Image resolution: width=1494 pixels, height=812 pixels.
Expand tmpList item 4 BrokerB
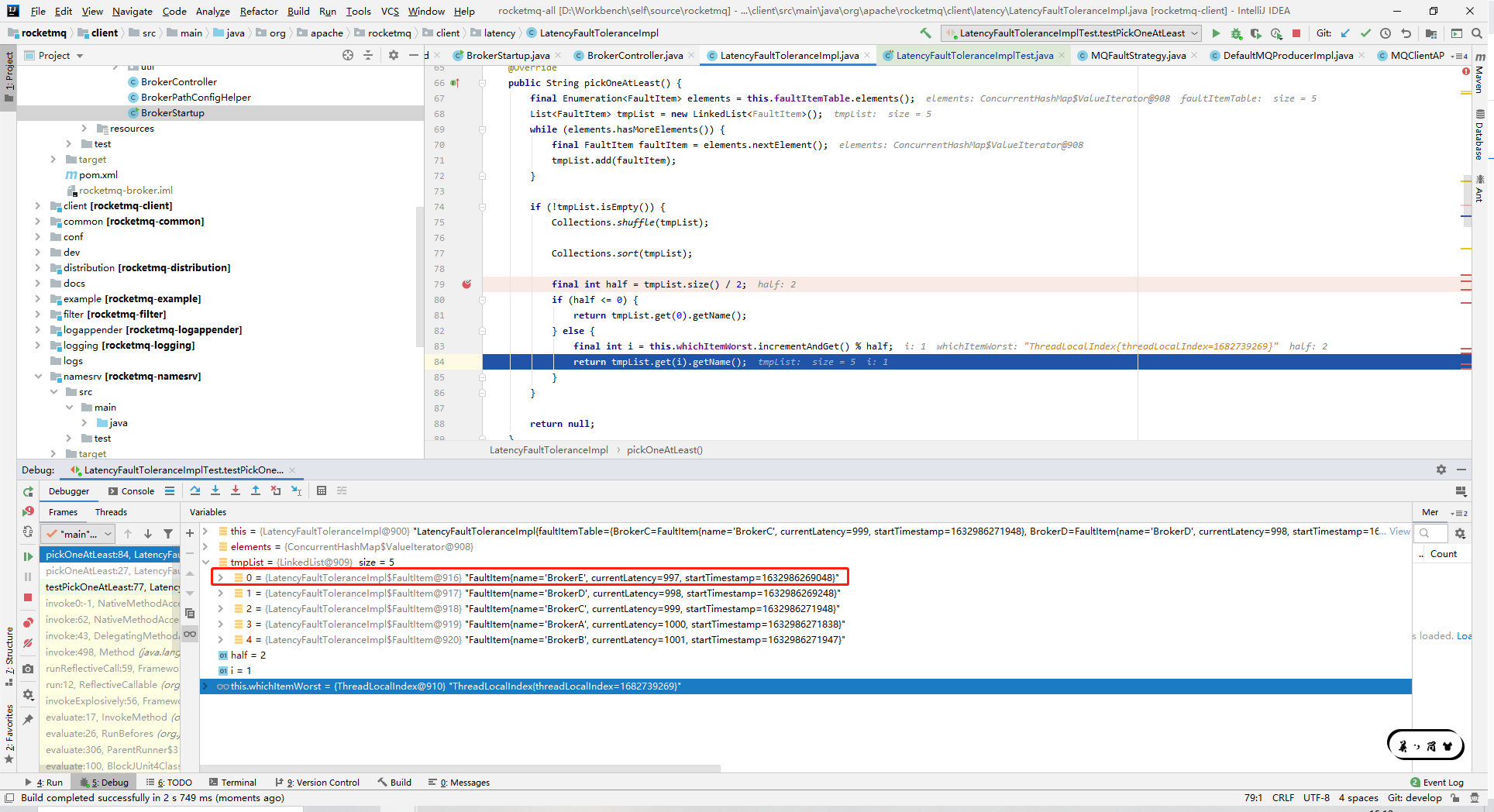pos(221,640)
